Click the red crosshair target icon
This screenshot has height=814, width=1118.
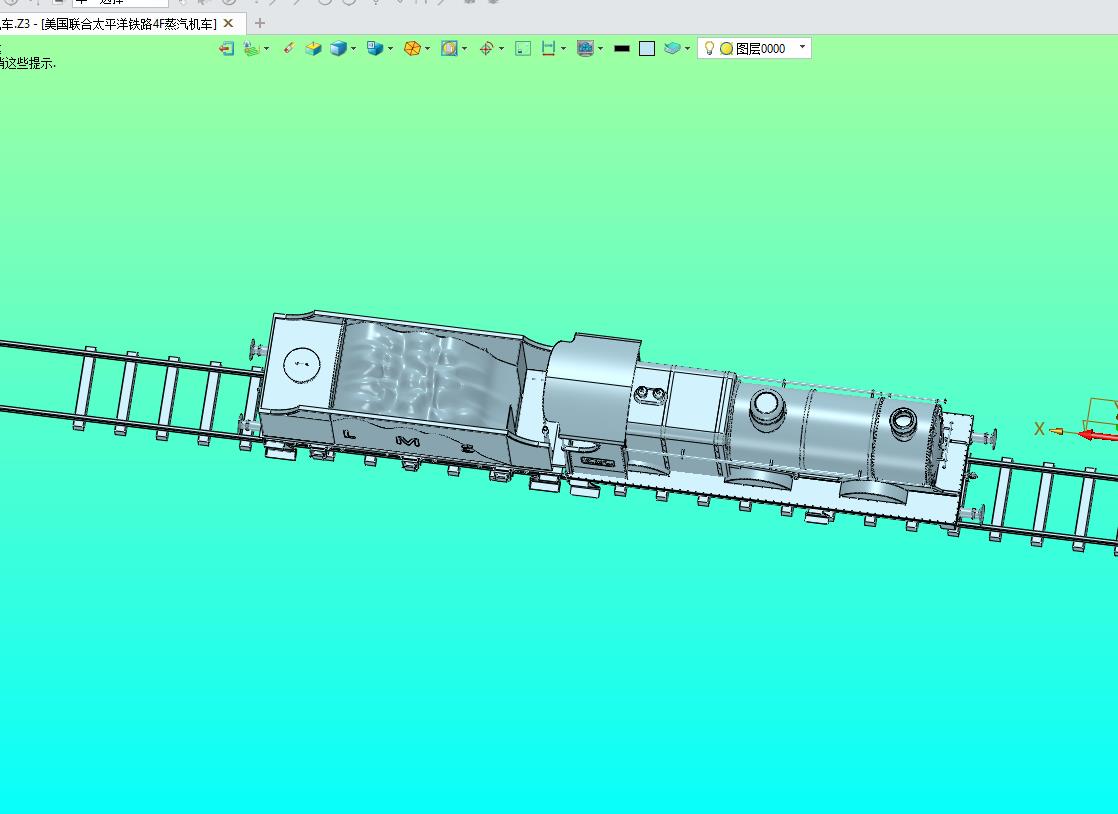tap(486, 48)
